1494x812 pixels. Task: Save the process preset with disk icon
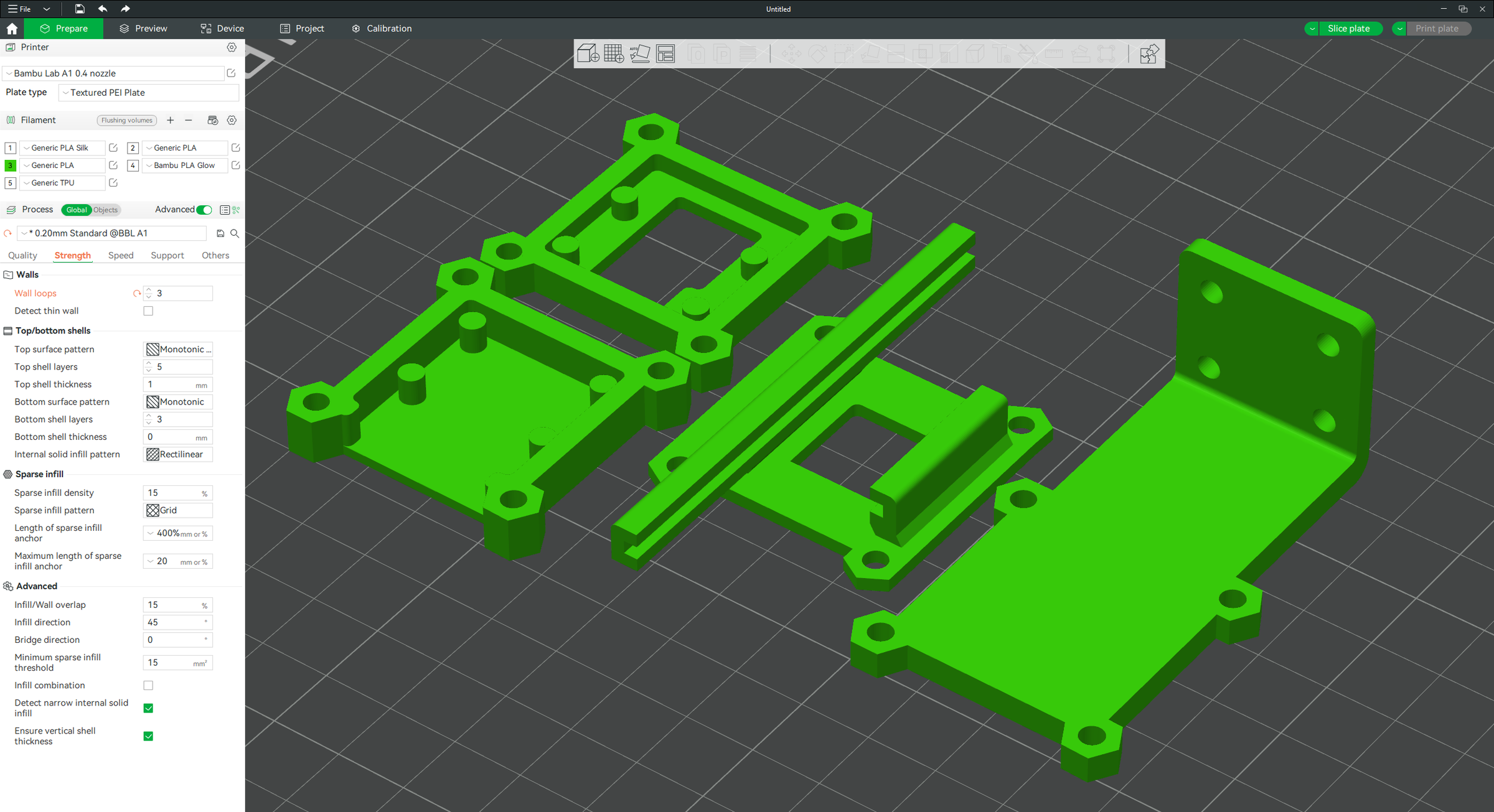[x=220, y=233]
